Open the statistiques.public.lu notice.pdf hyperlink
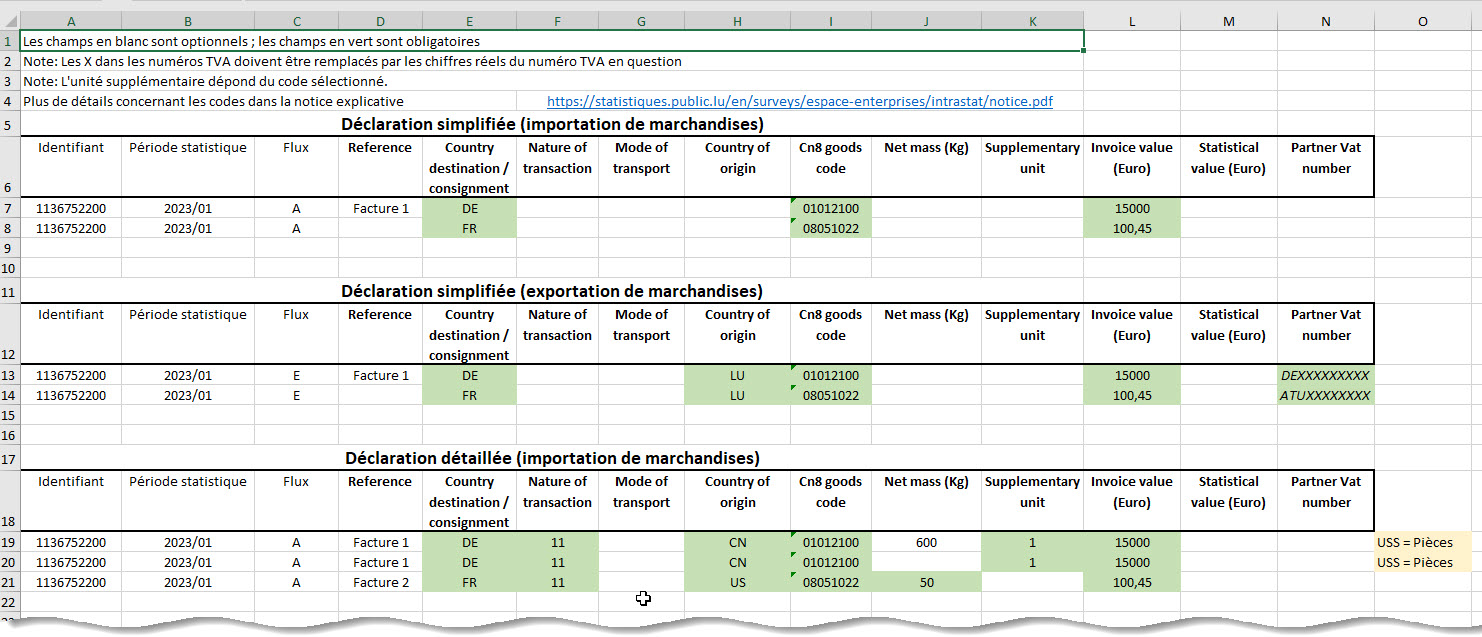The image size is (1482, 637). coord(800,101)
